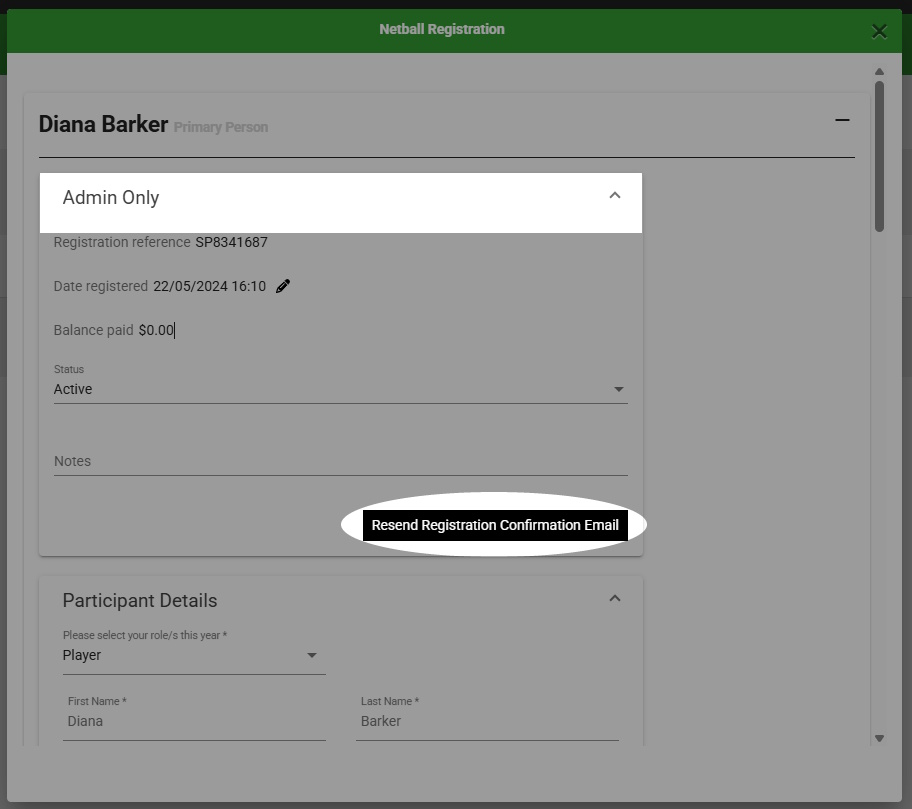Click the Participant Details heading
This screenshot has height=809, width=912.
[x=140, y=601]
